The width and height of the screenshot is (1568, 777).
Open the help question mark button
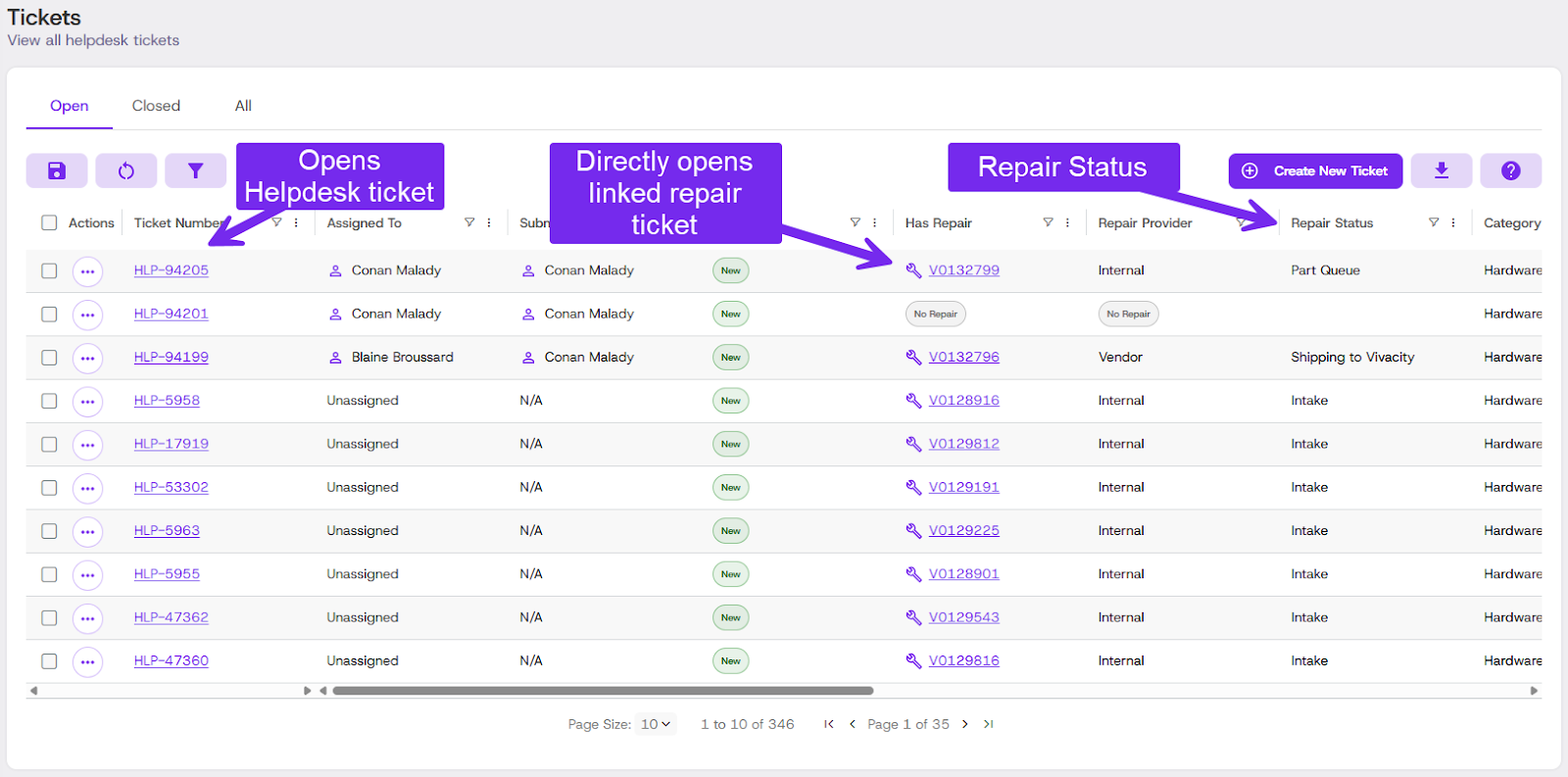tap(1511, 170)
